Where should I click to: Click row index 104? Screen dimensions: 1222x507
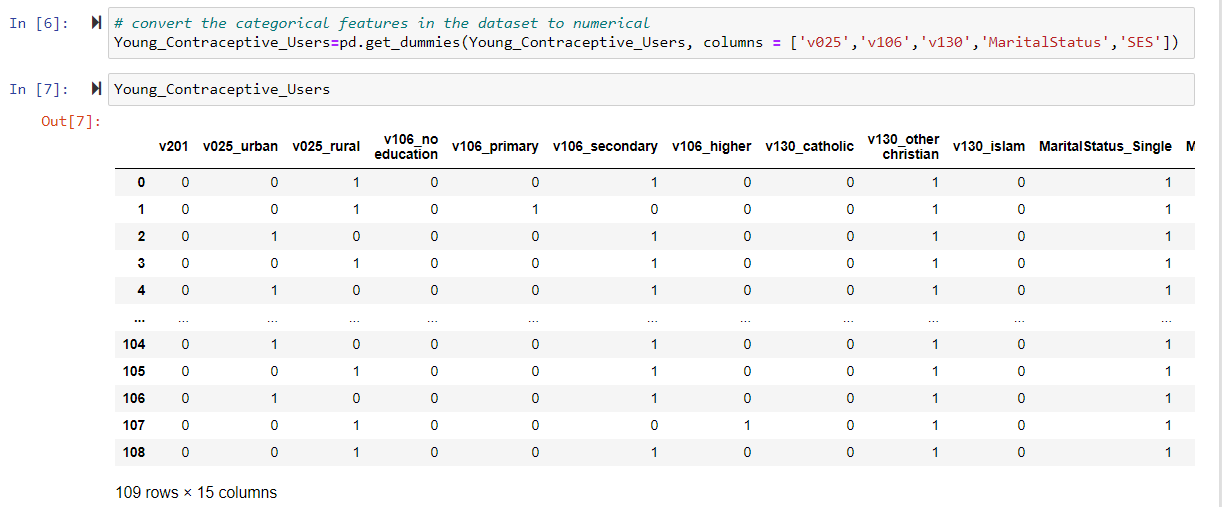[134, 344]
